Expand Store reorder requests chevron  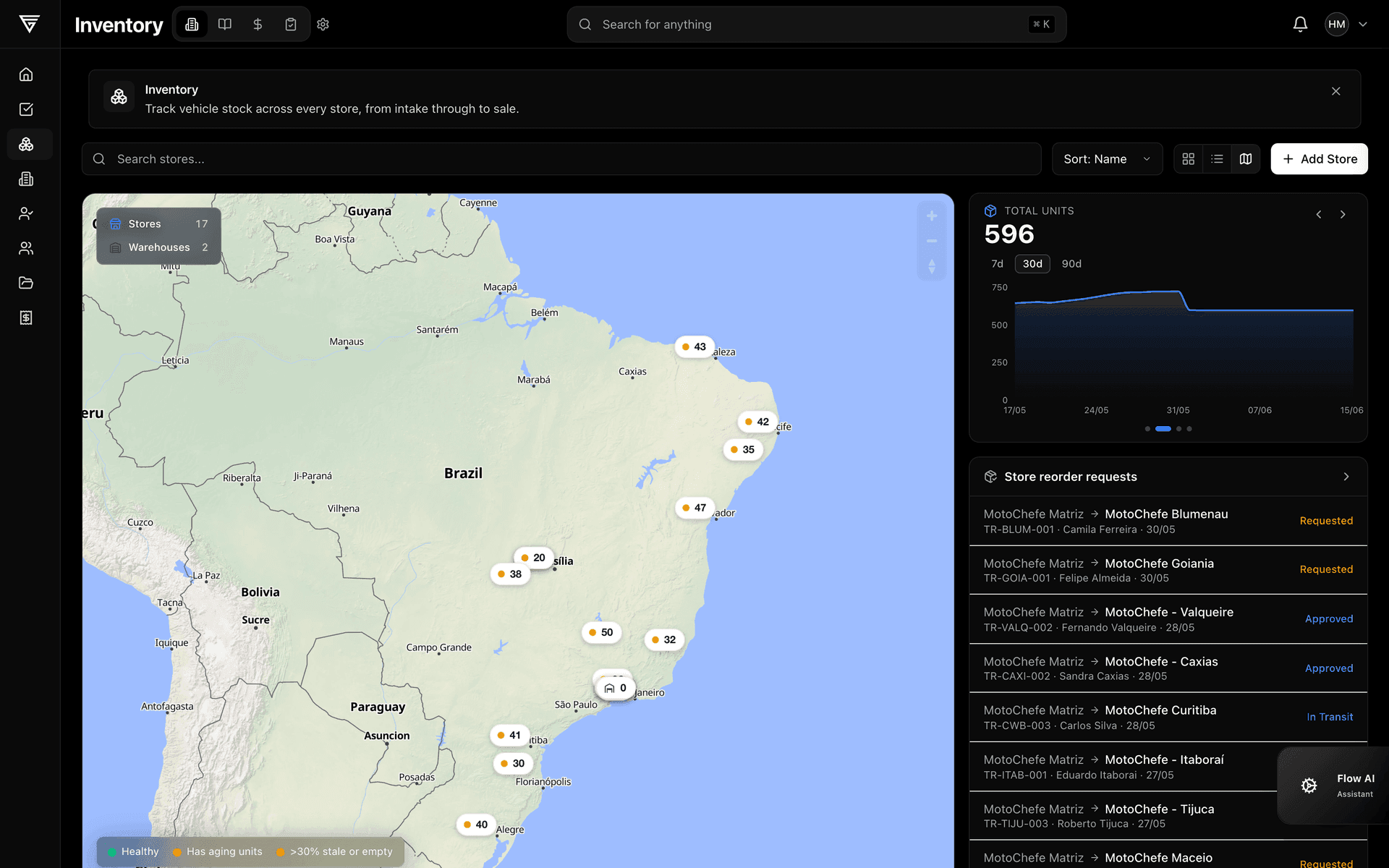1346,477
